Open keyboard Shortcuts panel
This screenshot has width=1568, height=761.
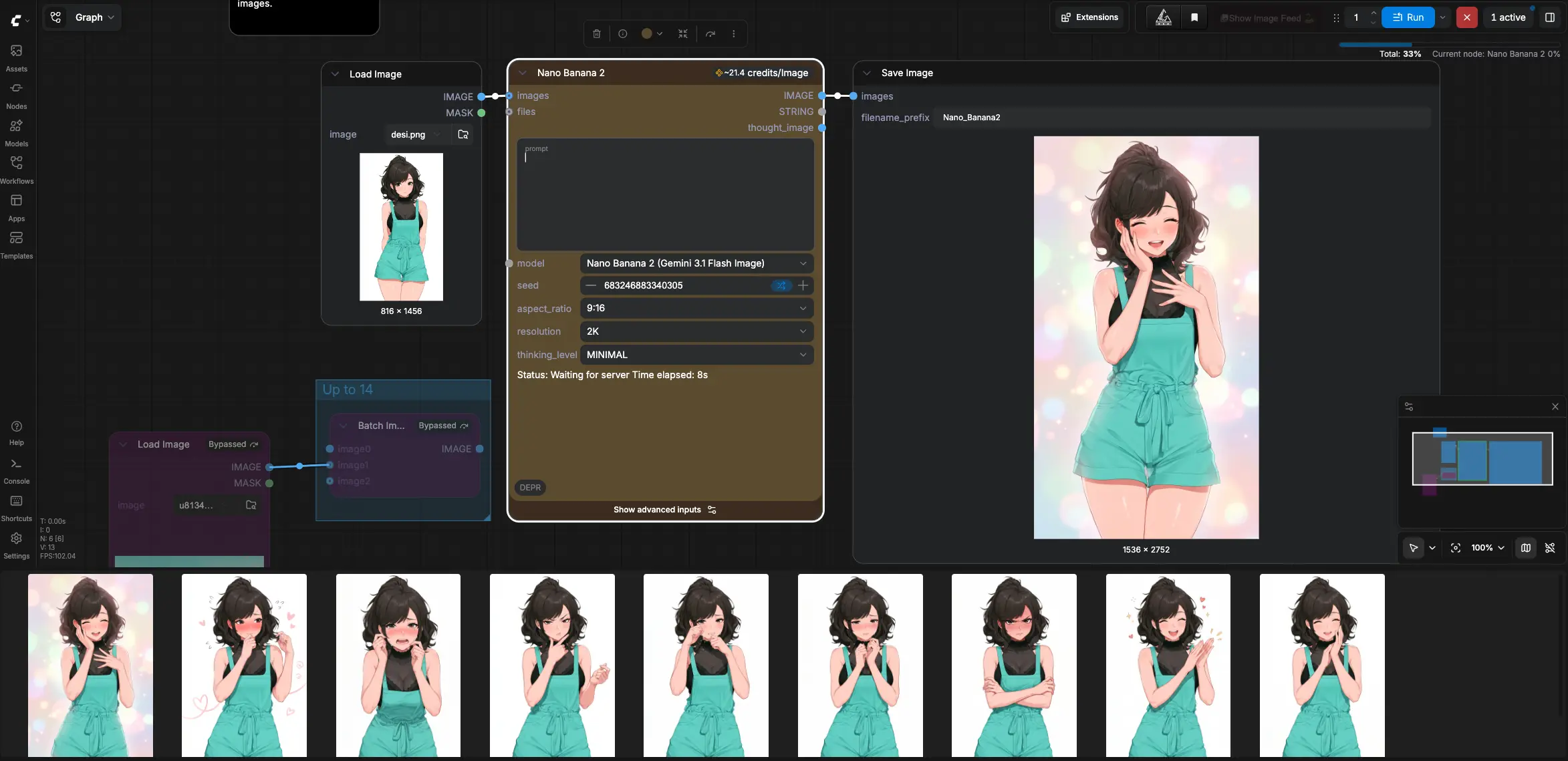(17, 508)
